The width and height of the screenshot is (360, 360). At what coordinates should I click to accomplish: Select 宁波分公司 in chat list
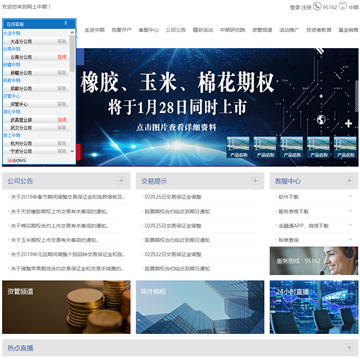(36, 151)
